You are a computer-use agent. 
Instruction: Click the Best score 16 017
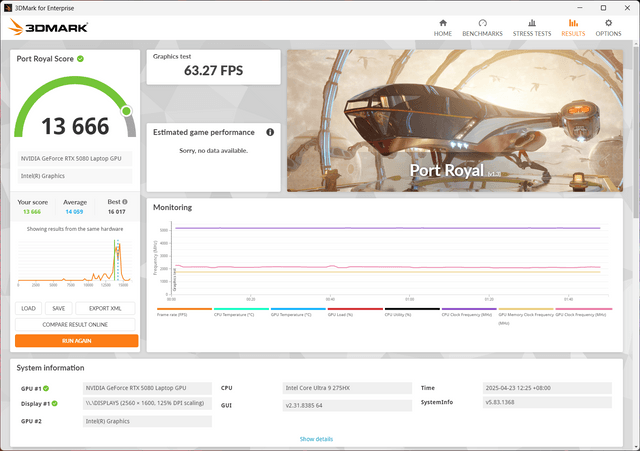click(x=117, y=212)
